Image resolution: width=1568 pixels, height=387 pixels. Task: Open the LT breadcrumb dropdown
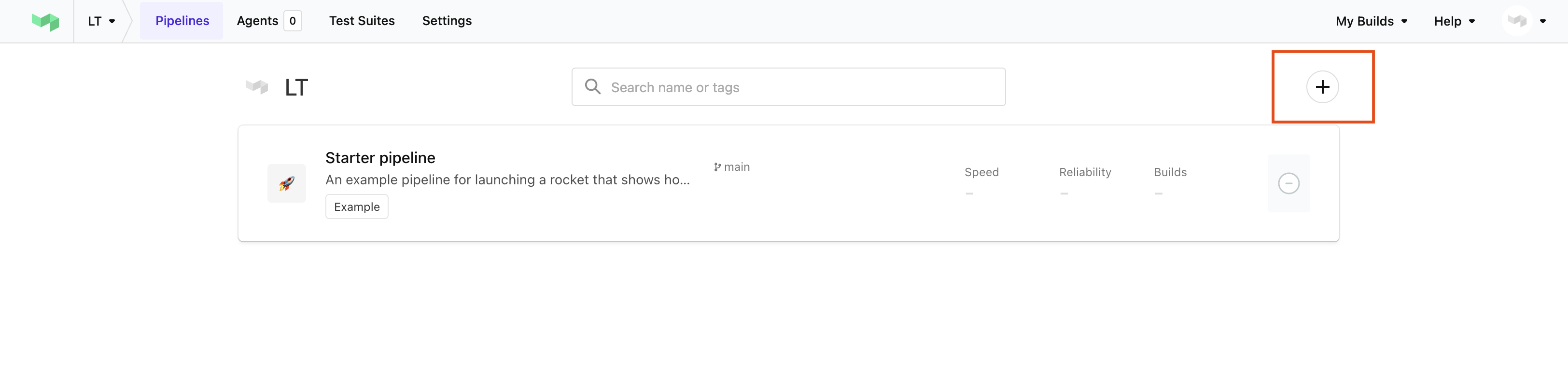click(x=99, y=21)
